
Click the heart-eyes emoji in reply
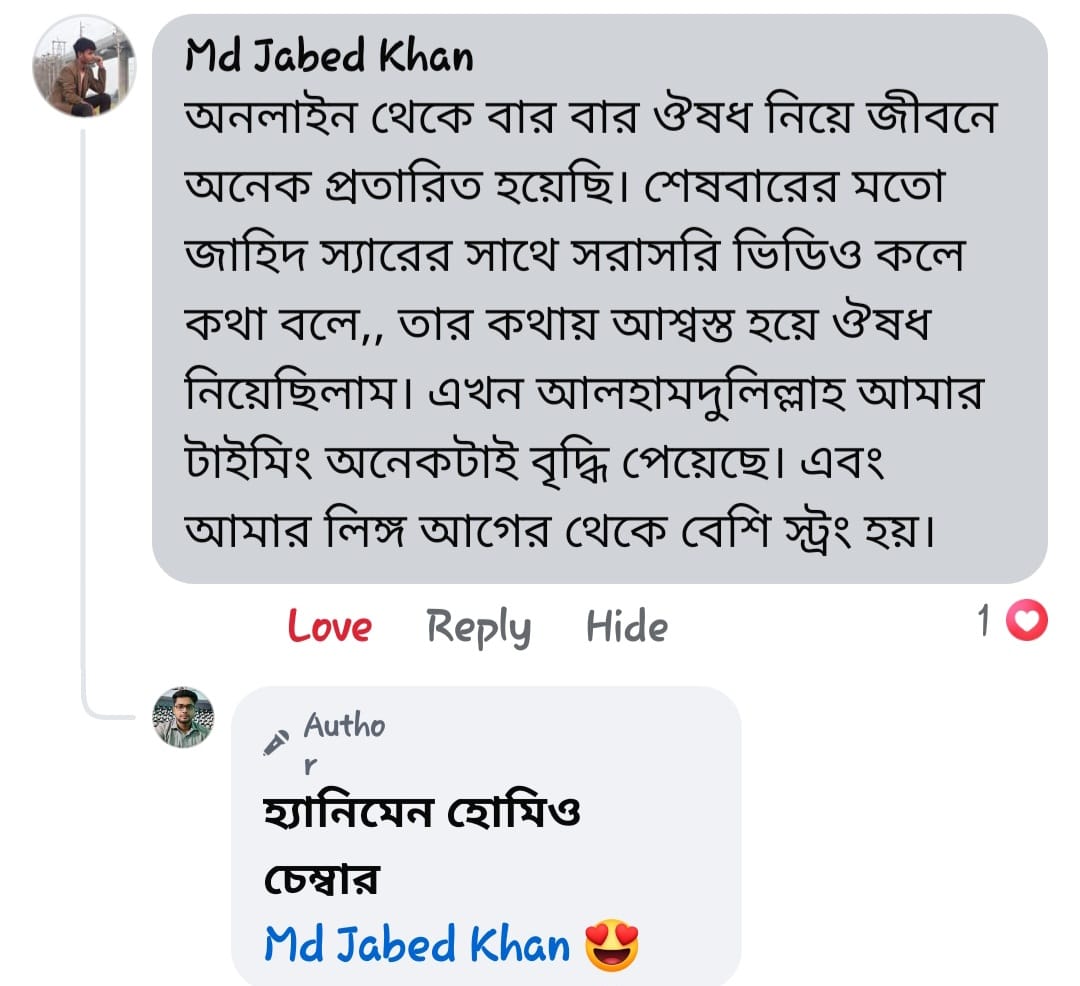tap(611, 945)
